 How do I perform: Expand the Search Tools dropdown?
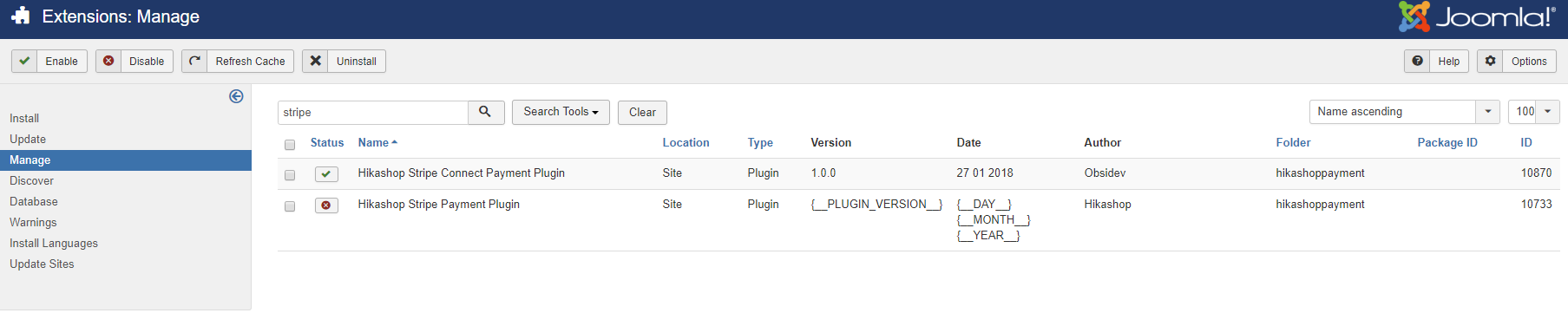(561, 112)
